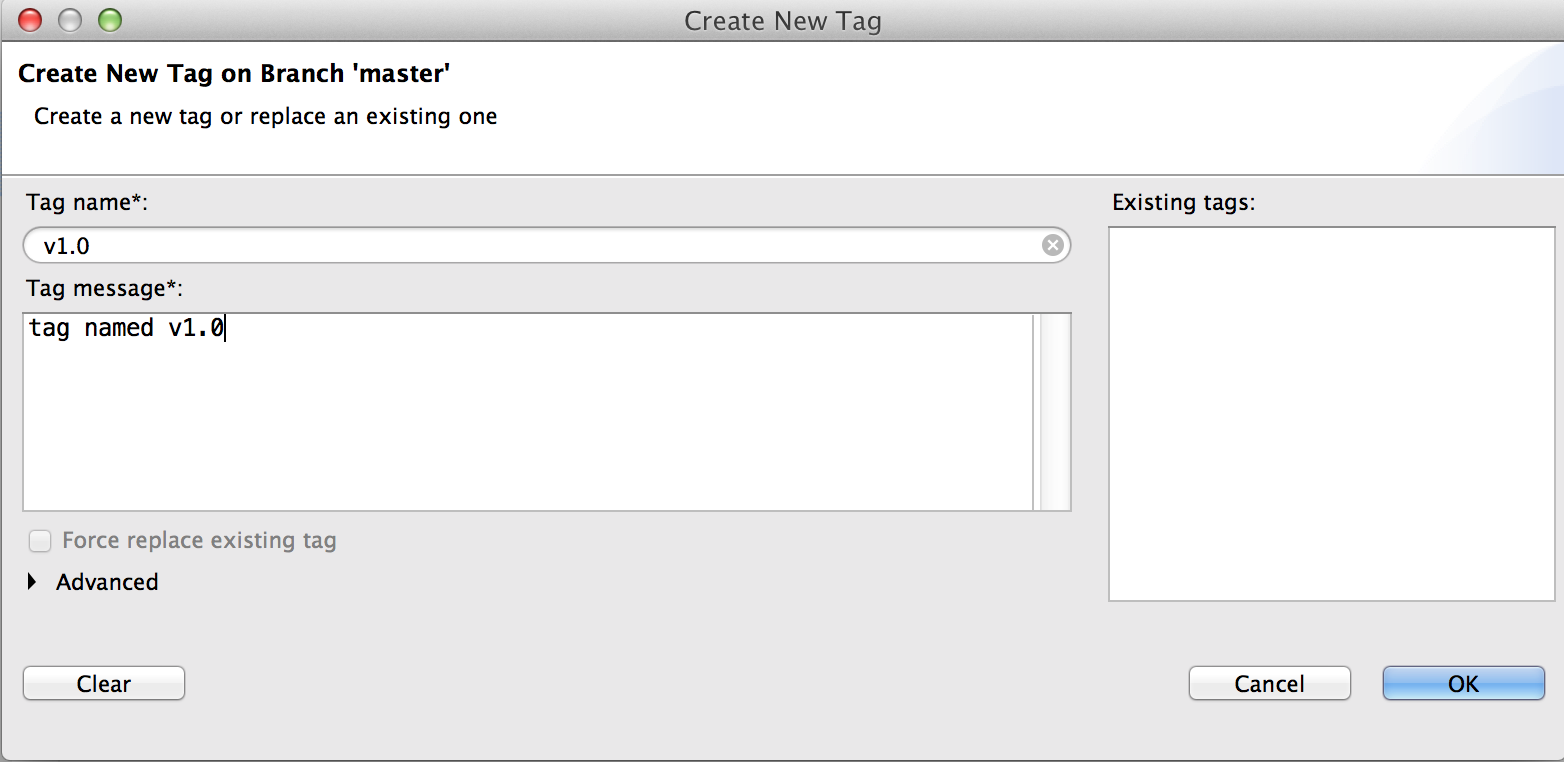Minimize the dialog with the yellow button
Screen dimensions: 1564x762
70,20
